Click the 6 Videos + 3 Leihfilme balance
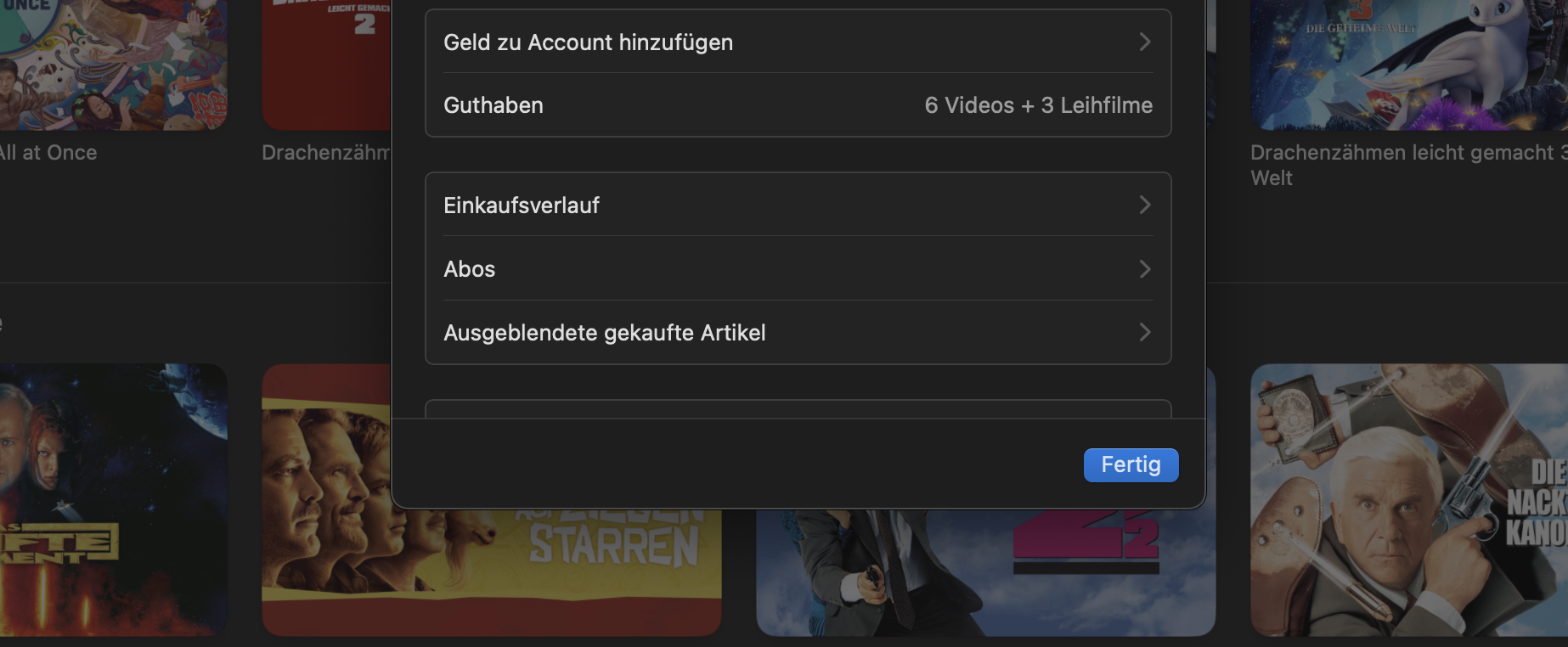1568x647 pixels. pos(1038,105)
